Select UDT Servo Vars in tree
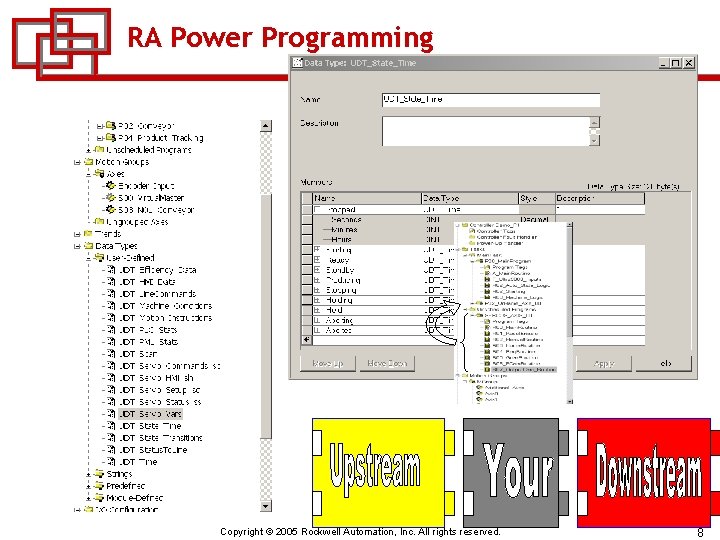Screen dimensions: 720x540 (150, 414)
